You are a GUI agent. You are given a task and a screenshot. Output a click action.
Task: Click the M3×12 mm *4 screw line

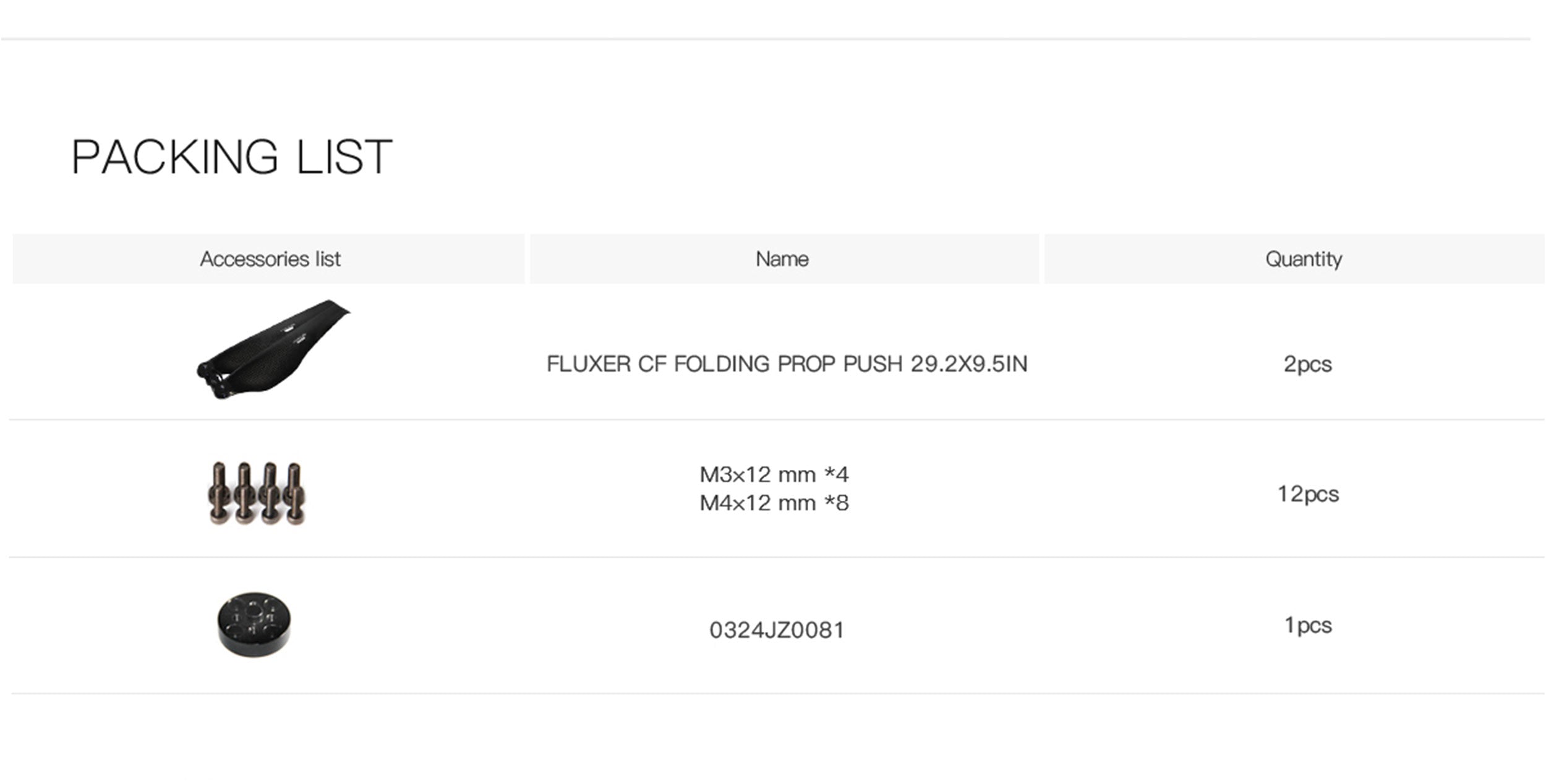click(x=774, y=475)
